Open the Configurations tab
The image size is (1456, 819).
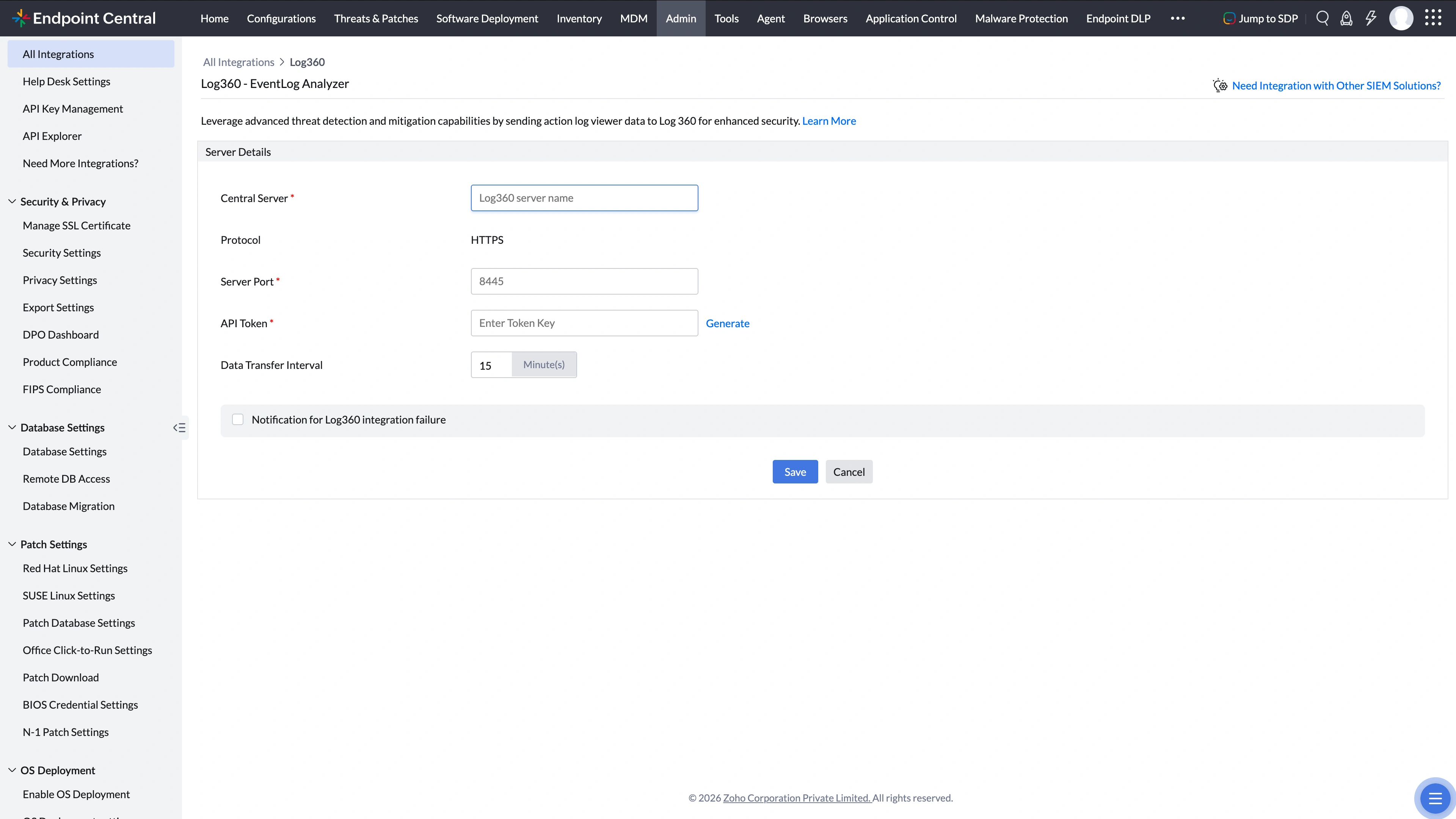tap(281, 18)
